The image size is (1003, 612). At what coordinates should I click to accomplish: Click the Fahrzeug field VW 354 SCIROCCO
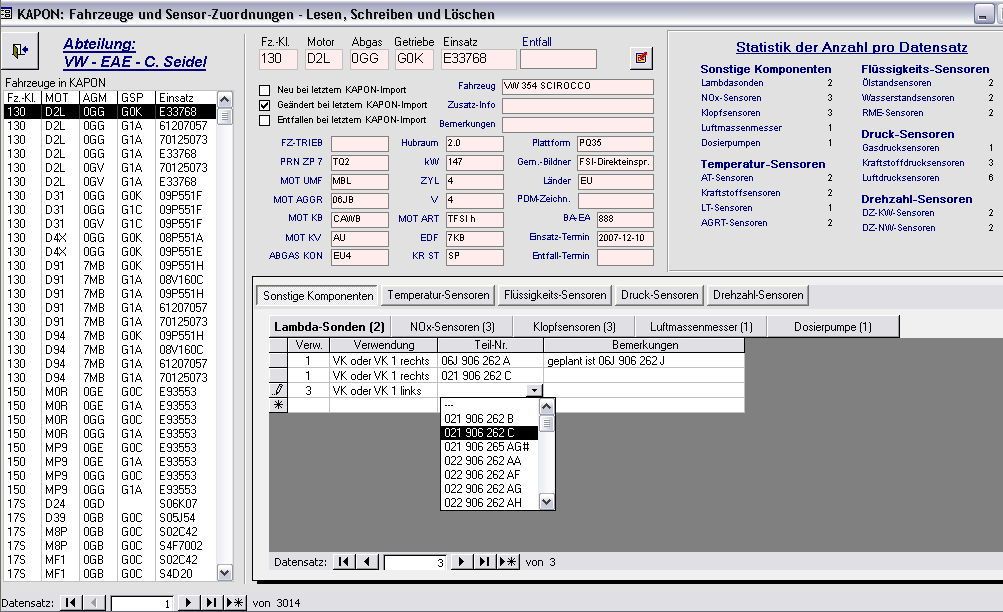click(578, 86)
